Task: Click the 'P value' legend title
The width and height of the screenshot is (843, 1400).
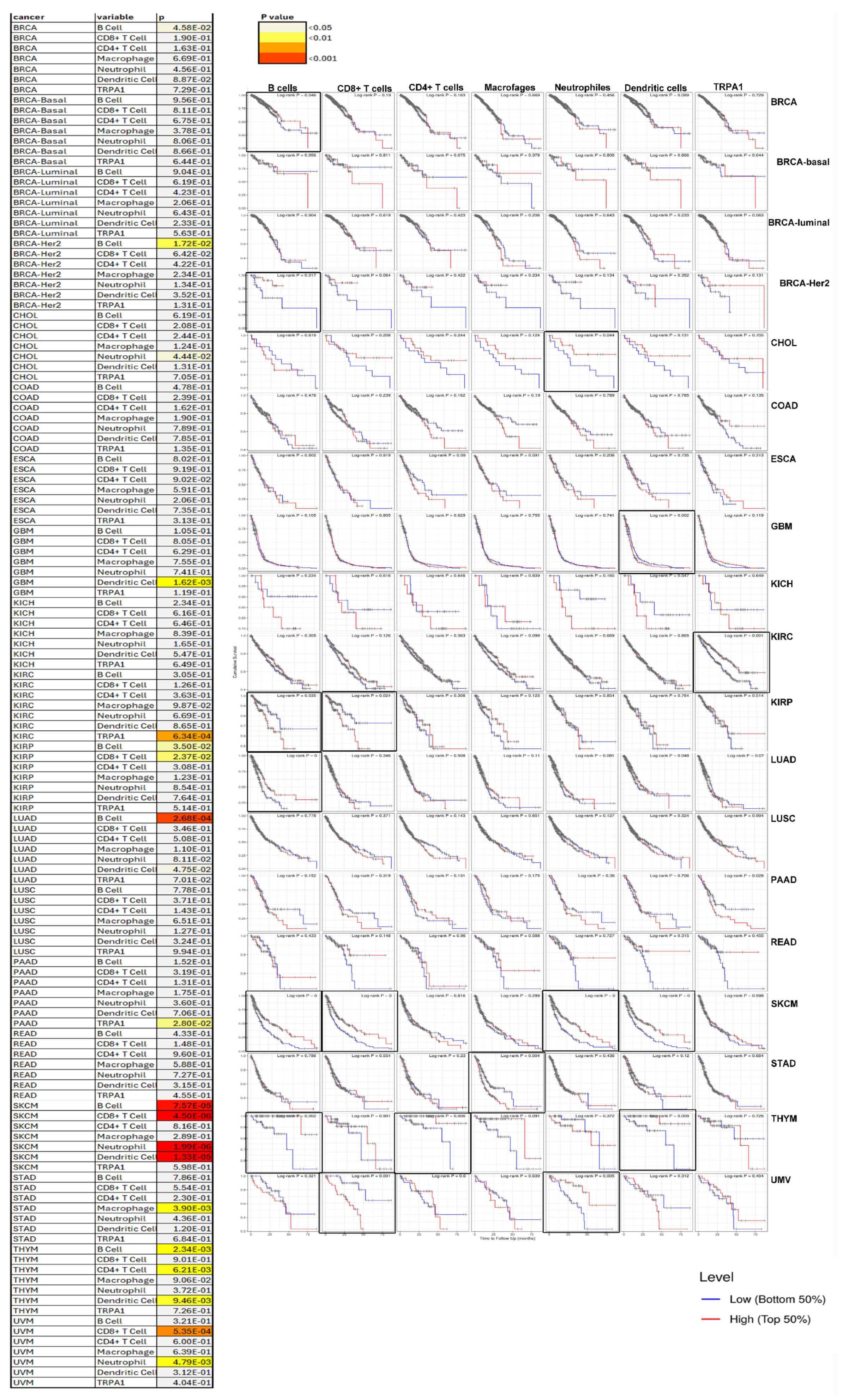Action: point(277,17)
